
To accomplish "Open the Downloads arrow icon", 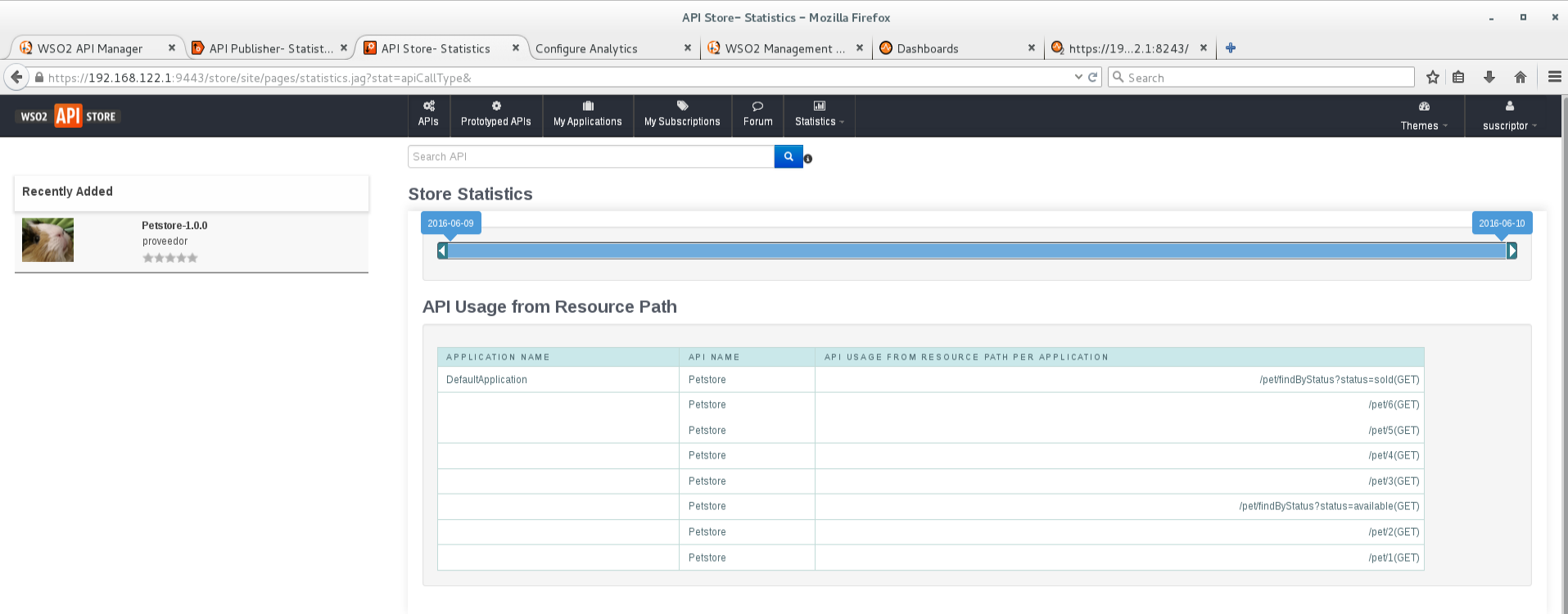I will tap(1489, 77).
